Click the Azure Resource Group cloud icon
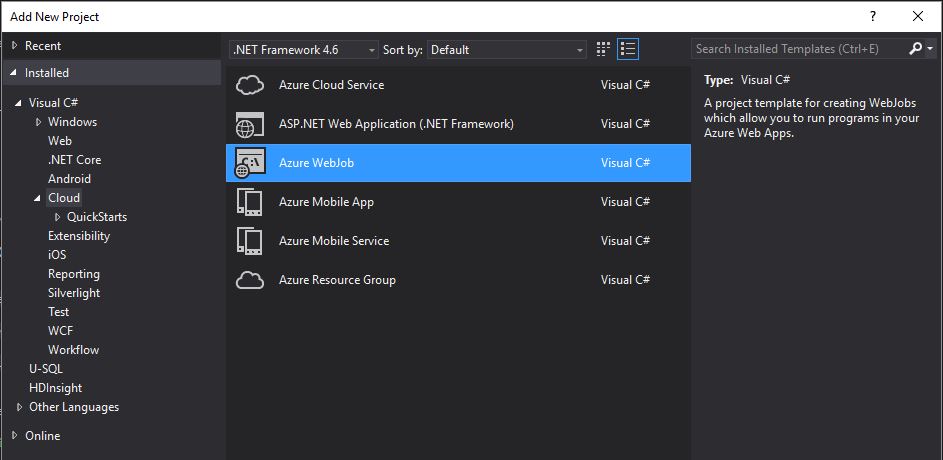943x460 pixels. tap(250, 280)
